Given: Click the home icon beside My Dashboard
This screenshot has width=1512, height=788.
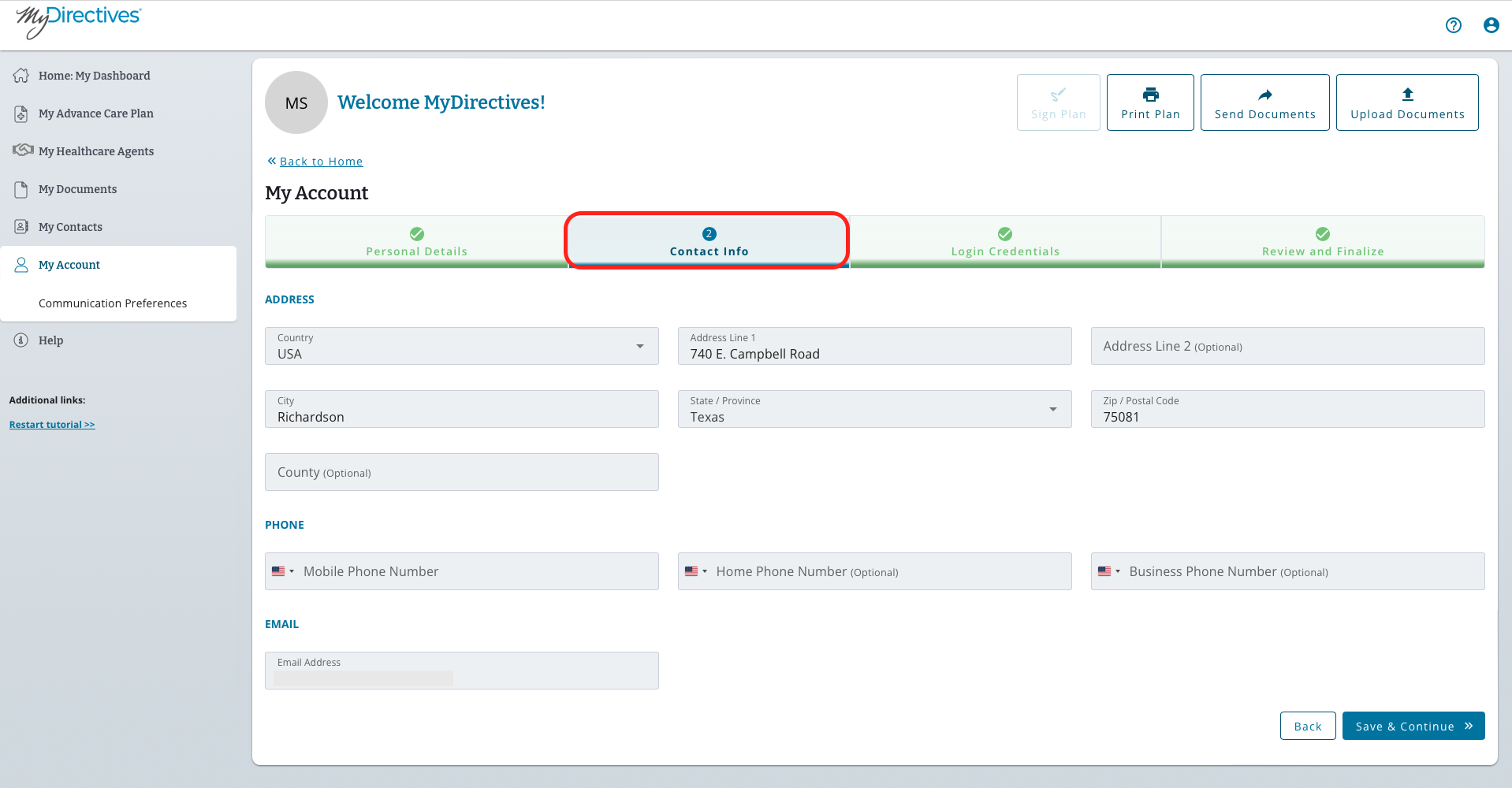Looking at the screenshot, I should pos(21,76).
